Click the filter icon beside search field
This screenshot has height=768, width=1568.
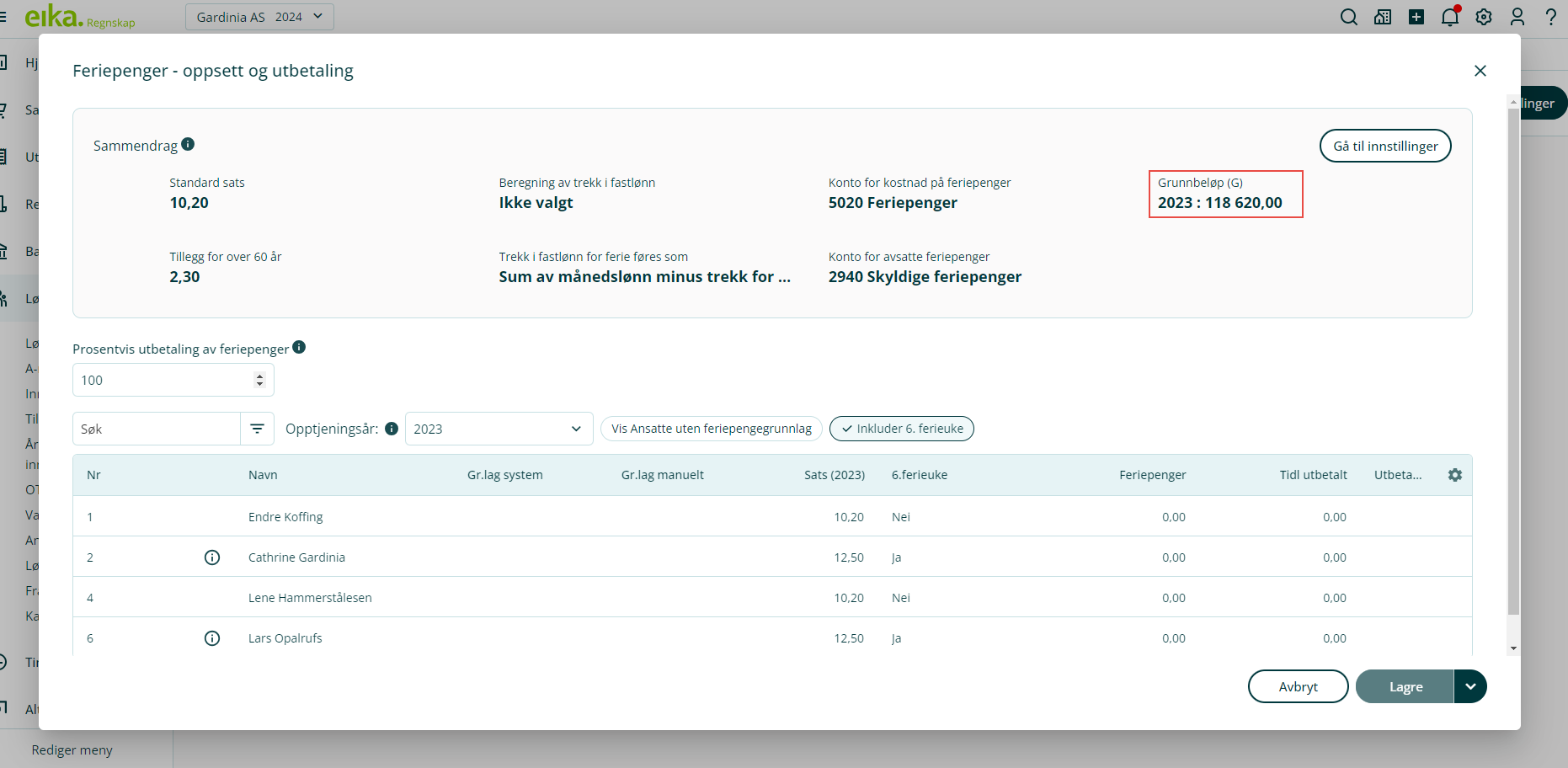tap(257, 429)
